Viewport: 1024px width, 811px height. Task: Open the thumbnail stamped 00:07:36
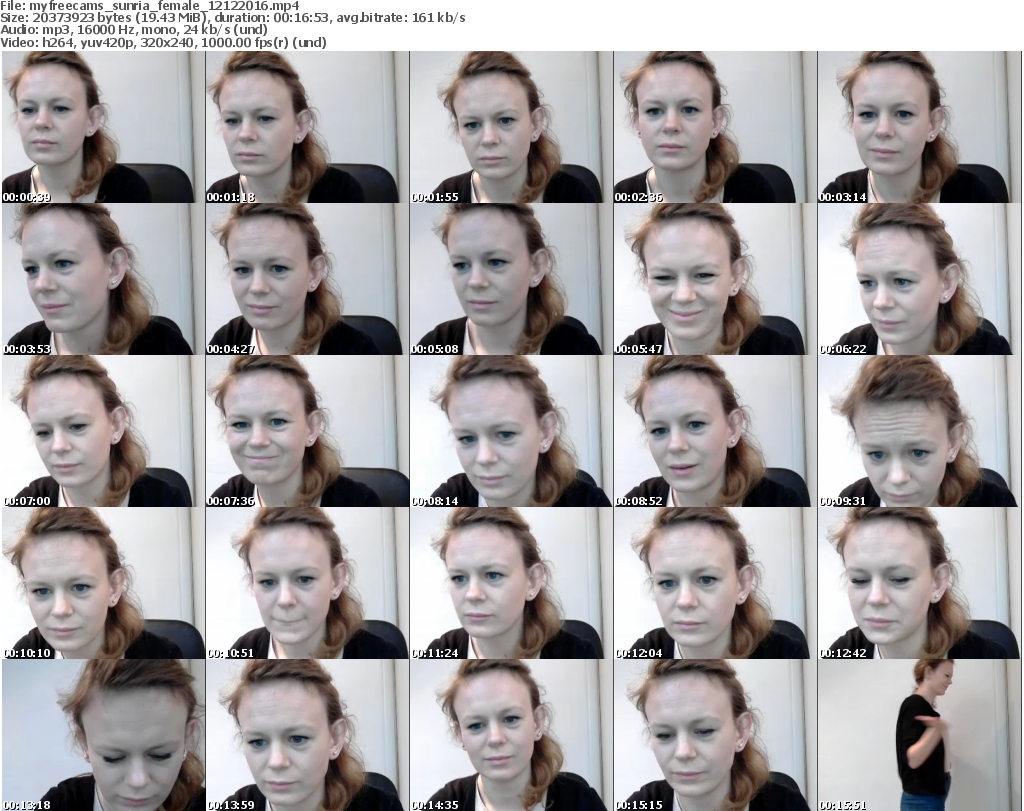pos(307,432)
